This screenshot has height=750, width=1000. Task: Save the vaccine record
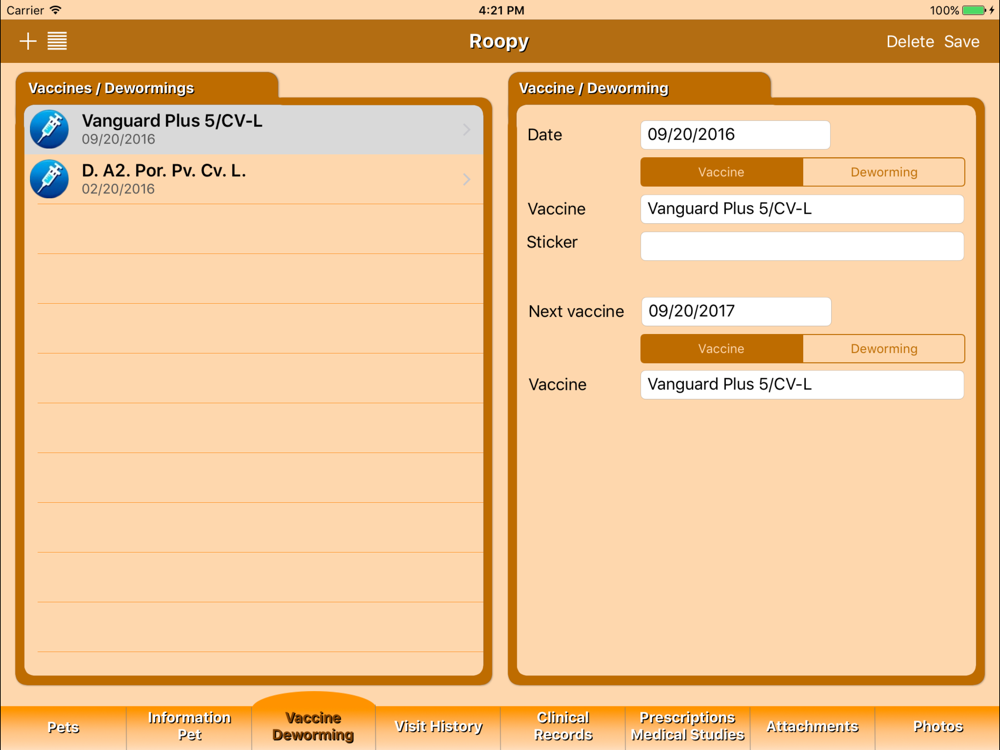(962, 41)
